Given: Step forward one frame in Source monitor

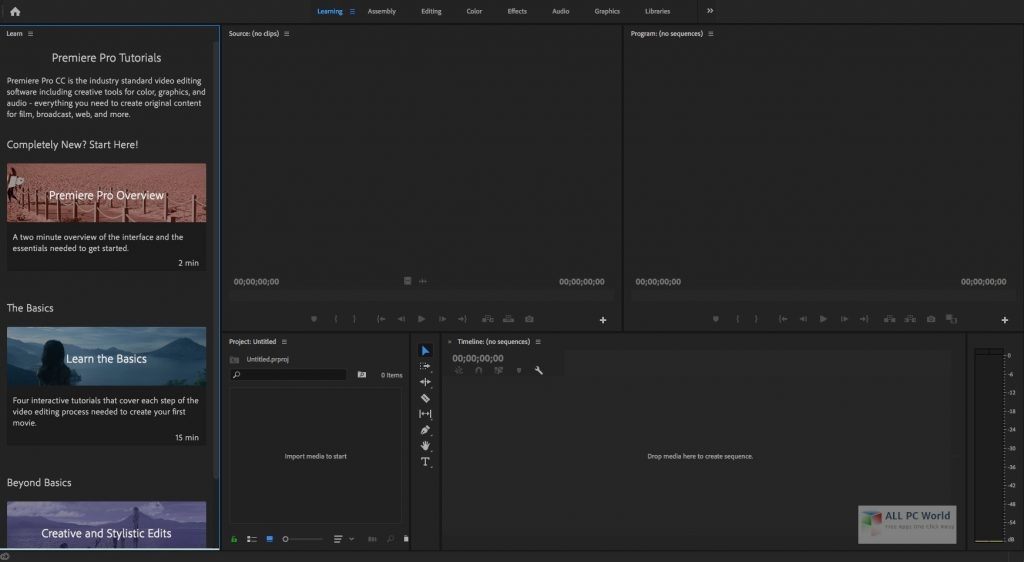Looking at the screenshot, I should pos(442,319).
